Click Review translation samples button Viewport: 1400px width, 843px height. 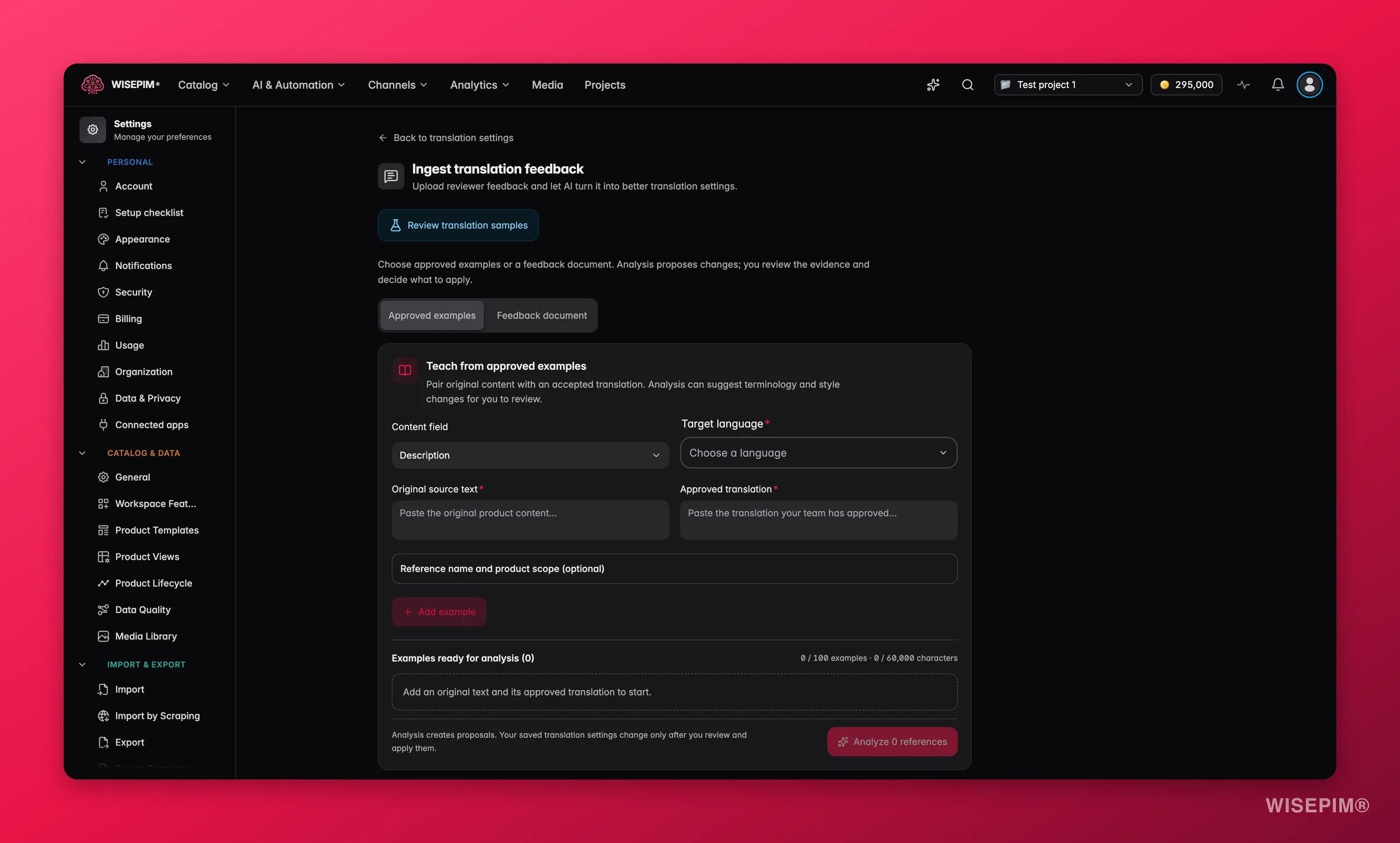(458, 225)
